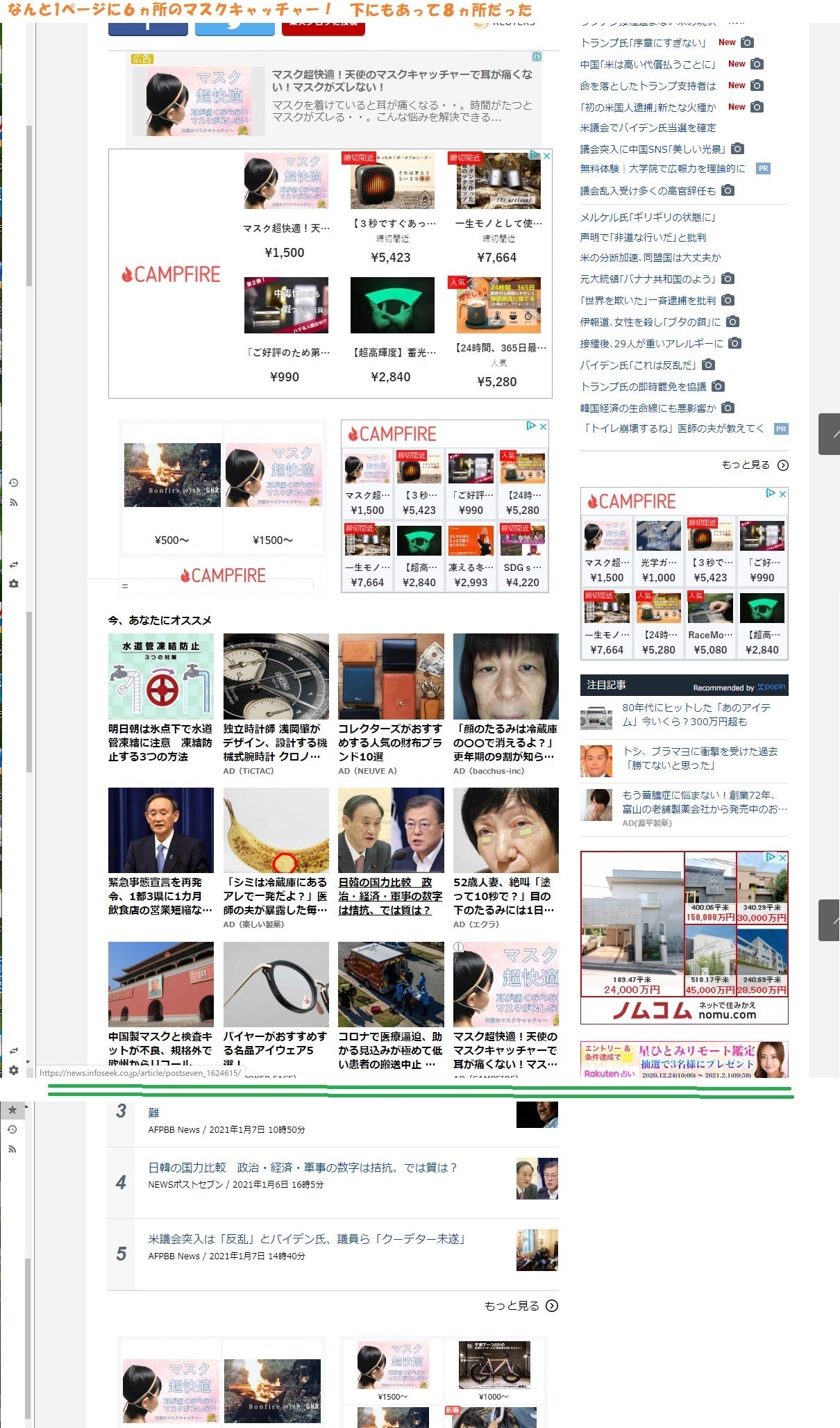This screenshot has height=1428, width=840.
Task: Close the nomu.com real estate ad
Action: coord(782,858)
